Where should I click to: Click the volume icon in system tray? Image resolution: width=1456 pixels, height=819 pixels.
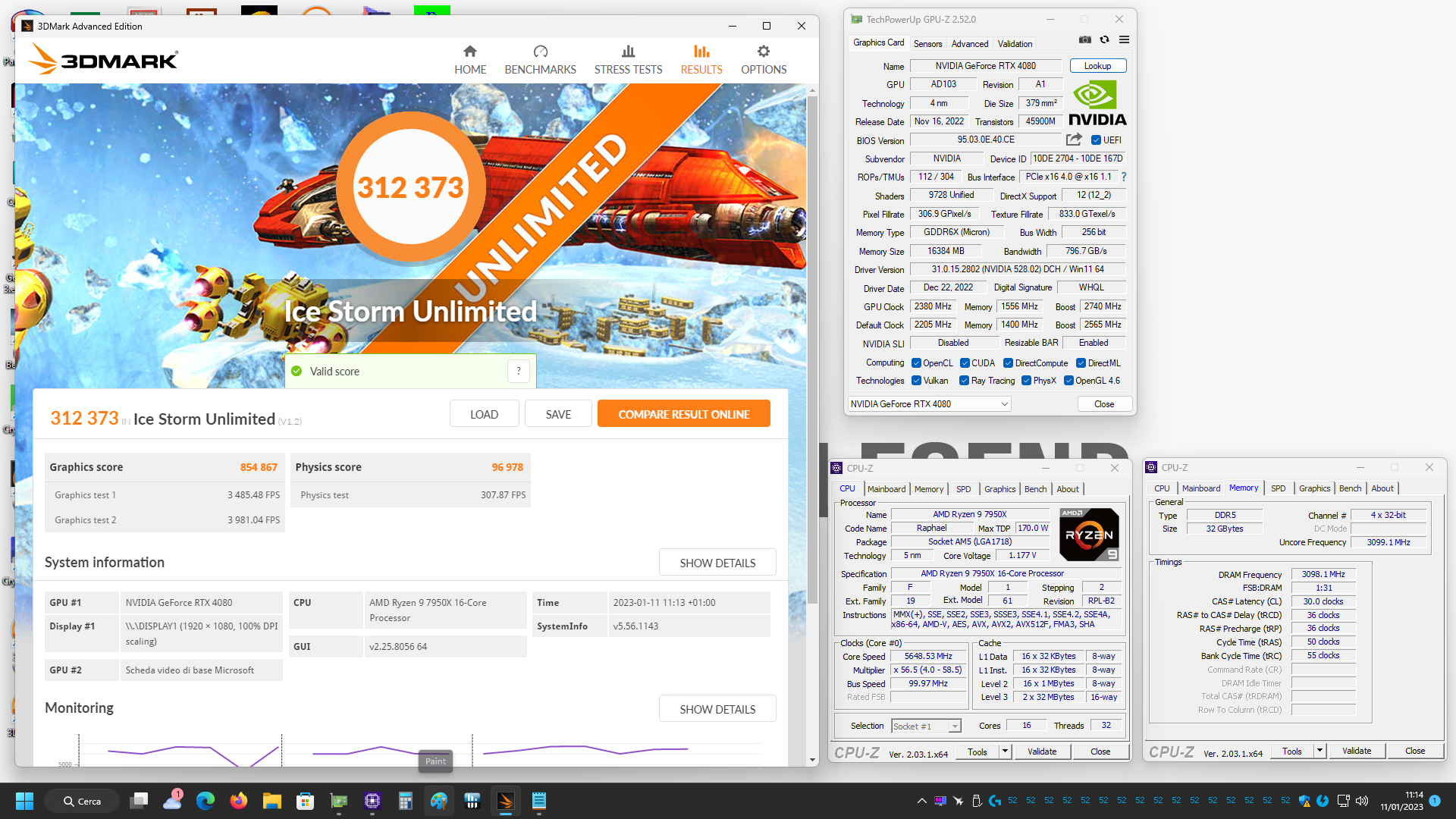1362,801
